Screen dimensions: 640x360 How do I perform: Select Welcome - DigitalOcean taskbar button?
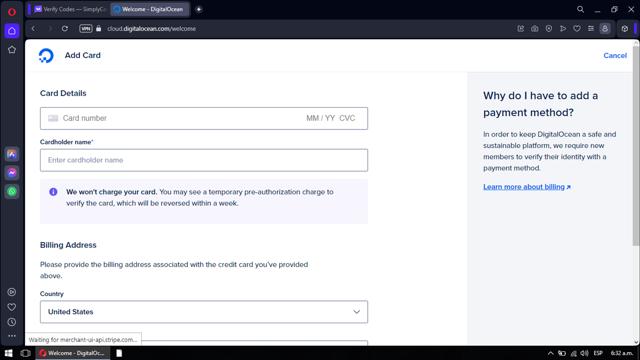[x=73, y=353]
